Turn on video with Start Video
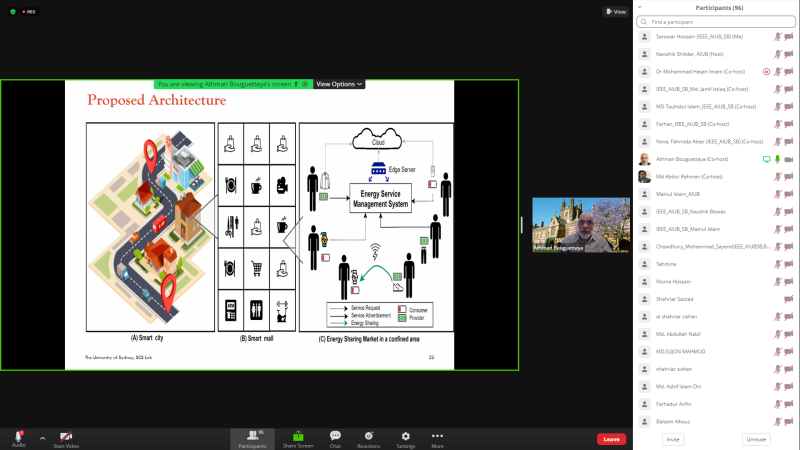The image size is (800, 450). [66, 437]
